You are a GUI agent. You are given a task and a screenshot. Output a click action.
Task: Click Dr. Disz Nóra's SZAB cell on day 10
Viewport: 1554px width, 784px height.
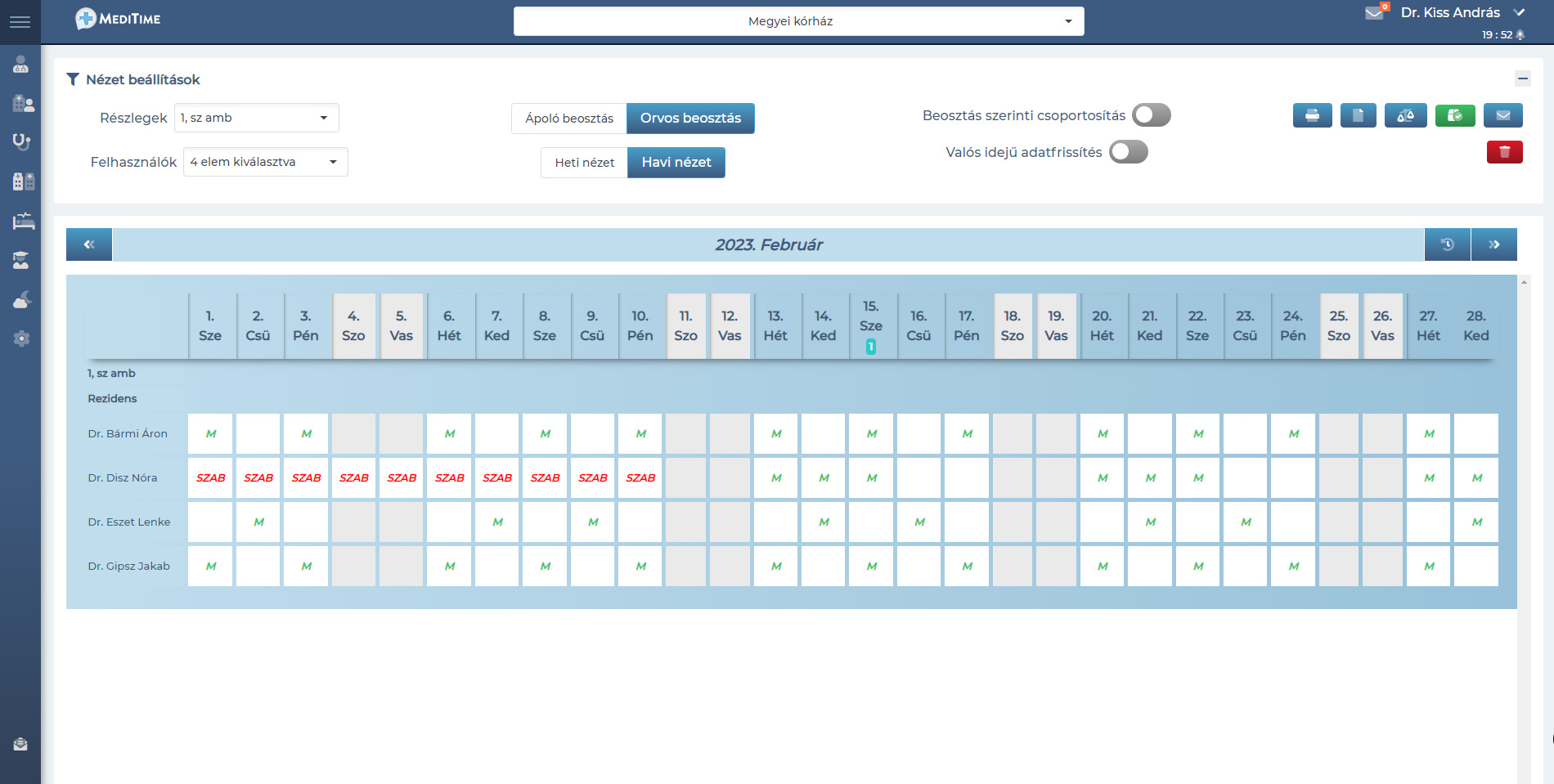[x=640, y=478]
